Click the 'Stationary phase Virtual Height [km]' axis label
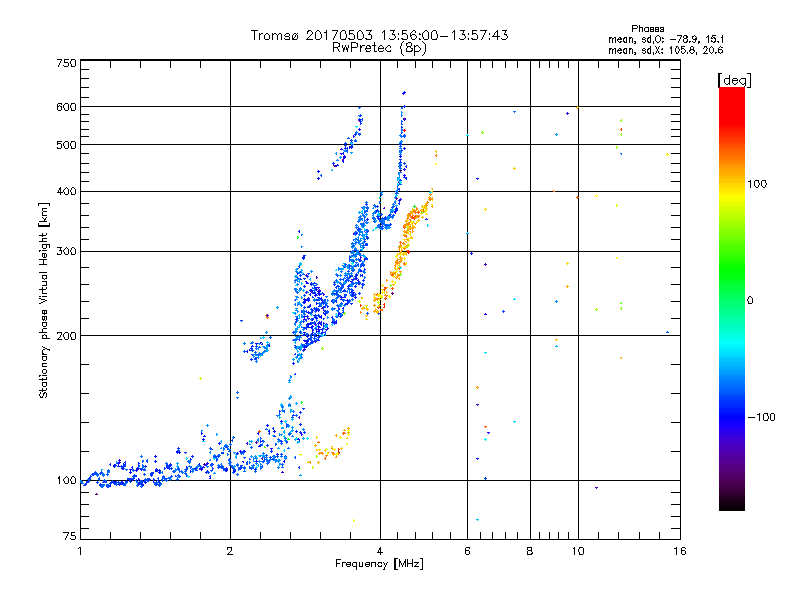Image resolution: width=800 pixels, height=600 pixels. coord(43,300)
